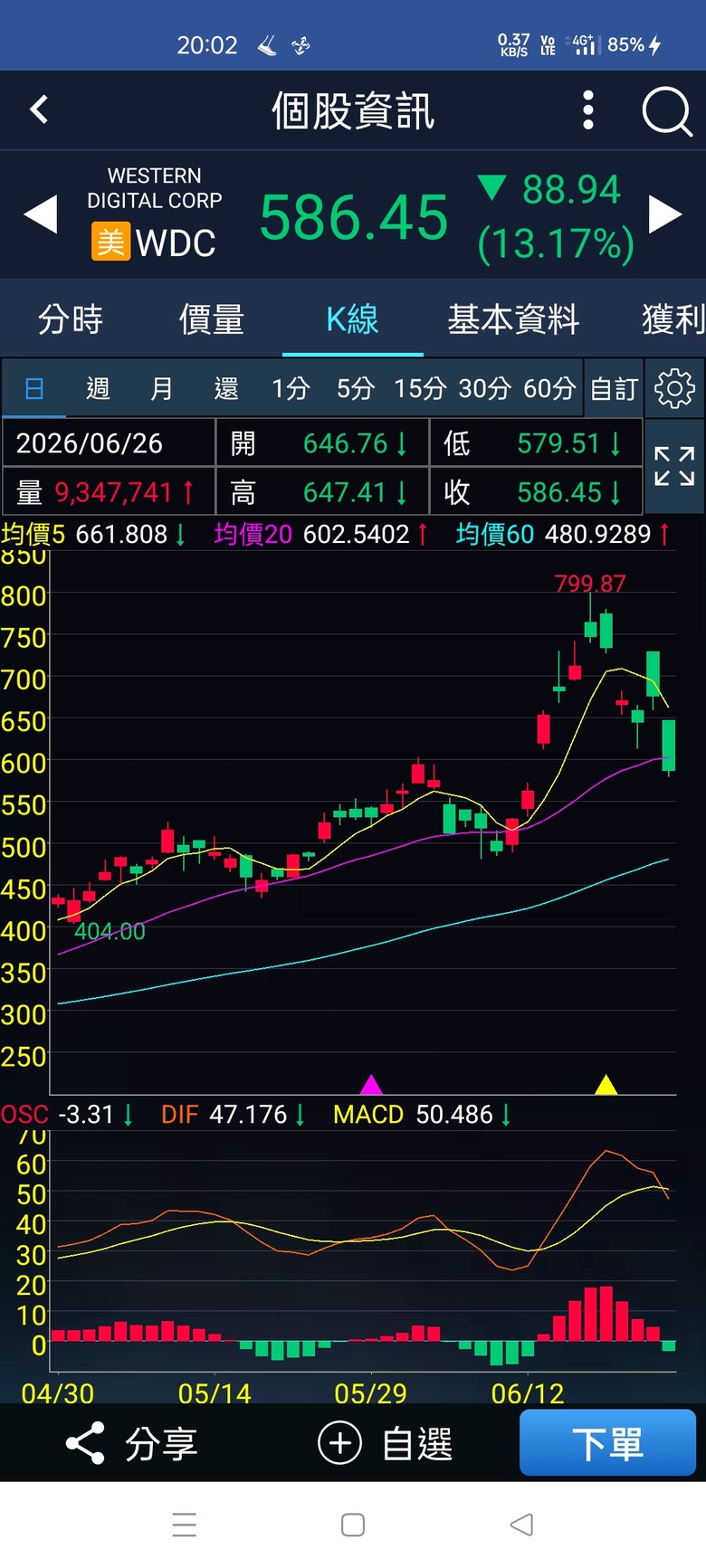Tap the plus circle watchlist icon
Image resolution: width=706 pixels, height=1568 pixels.
coord(340,1443)
